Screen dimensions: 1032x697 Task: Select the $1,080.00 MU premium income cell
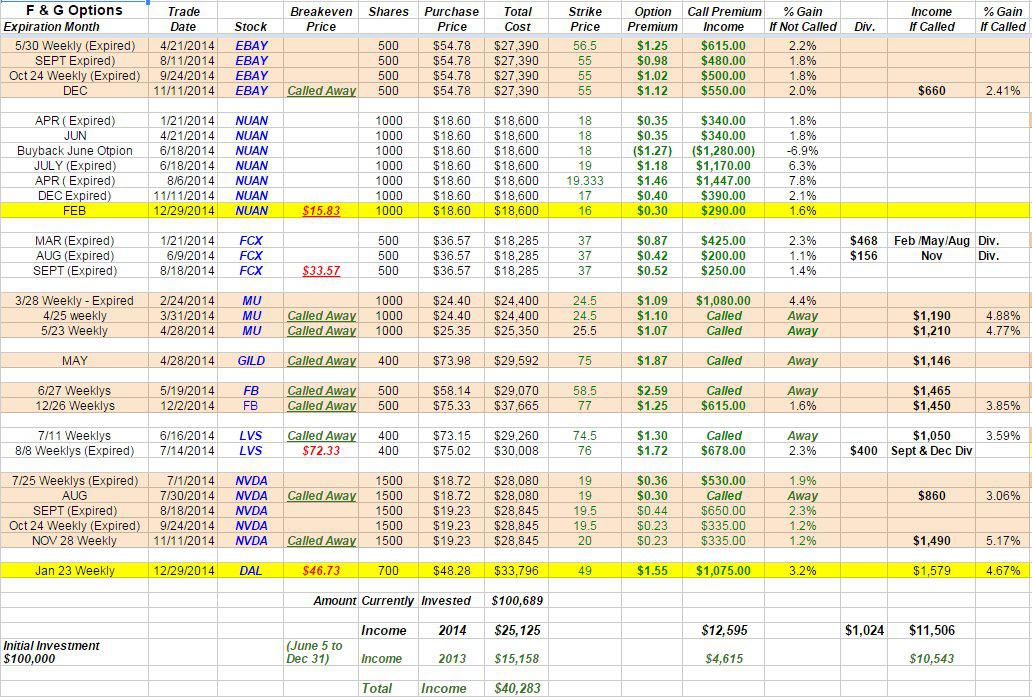724,301
